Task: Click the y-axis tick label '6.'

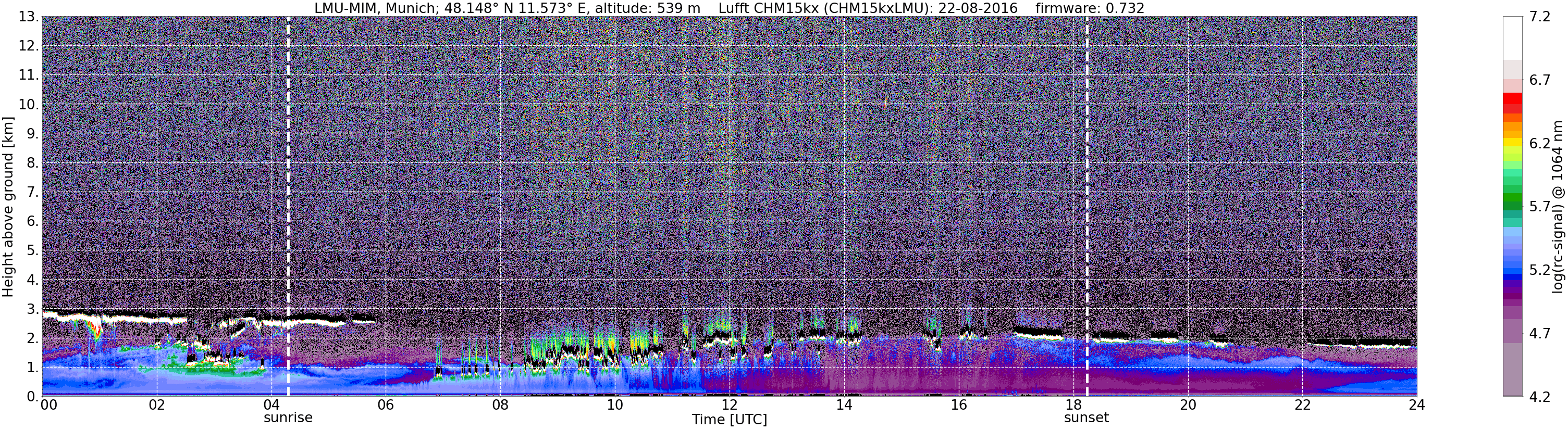Action: 32,221
